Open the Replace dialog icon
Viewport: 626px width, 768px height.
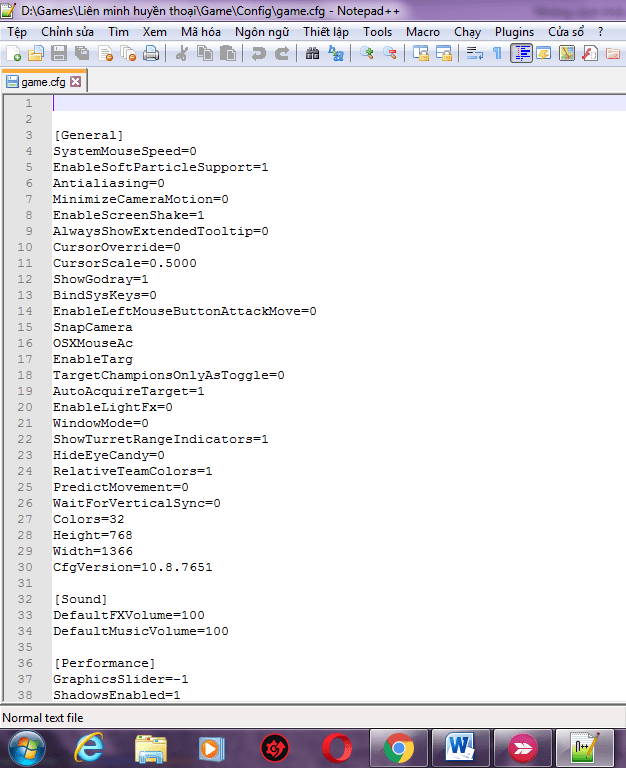point(336,53)
